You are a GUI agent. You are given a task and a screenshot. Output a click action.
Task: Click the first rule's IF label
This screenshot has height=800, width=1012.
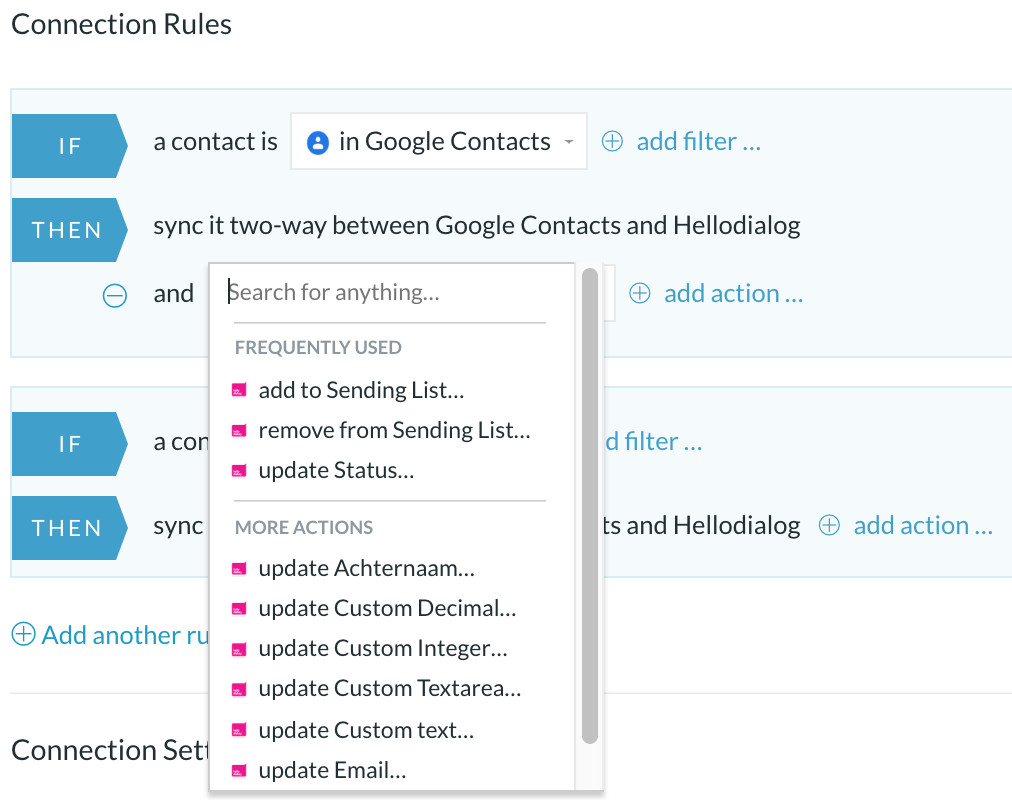click(70, 146)
